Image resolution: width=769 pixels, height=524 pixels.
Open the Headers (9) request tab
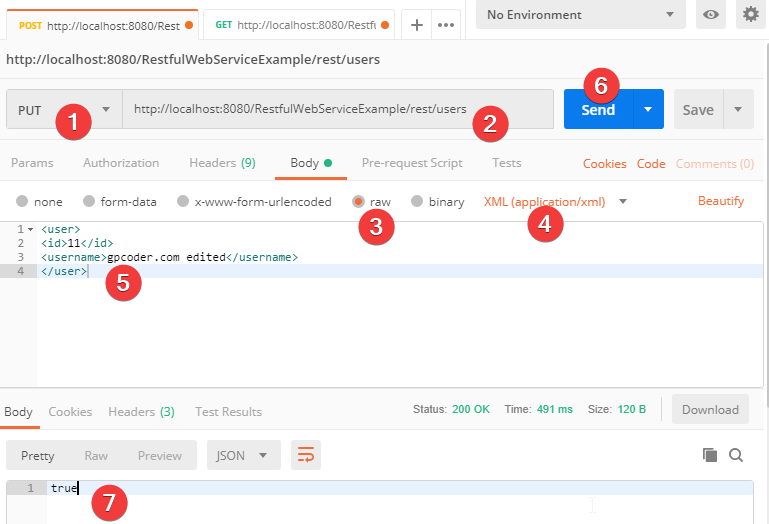pyautogui.click(x=223, y=163)
